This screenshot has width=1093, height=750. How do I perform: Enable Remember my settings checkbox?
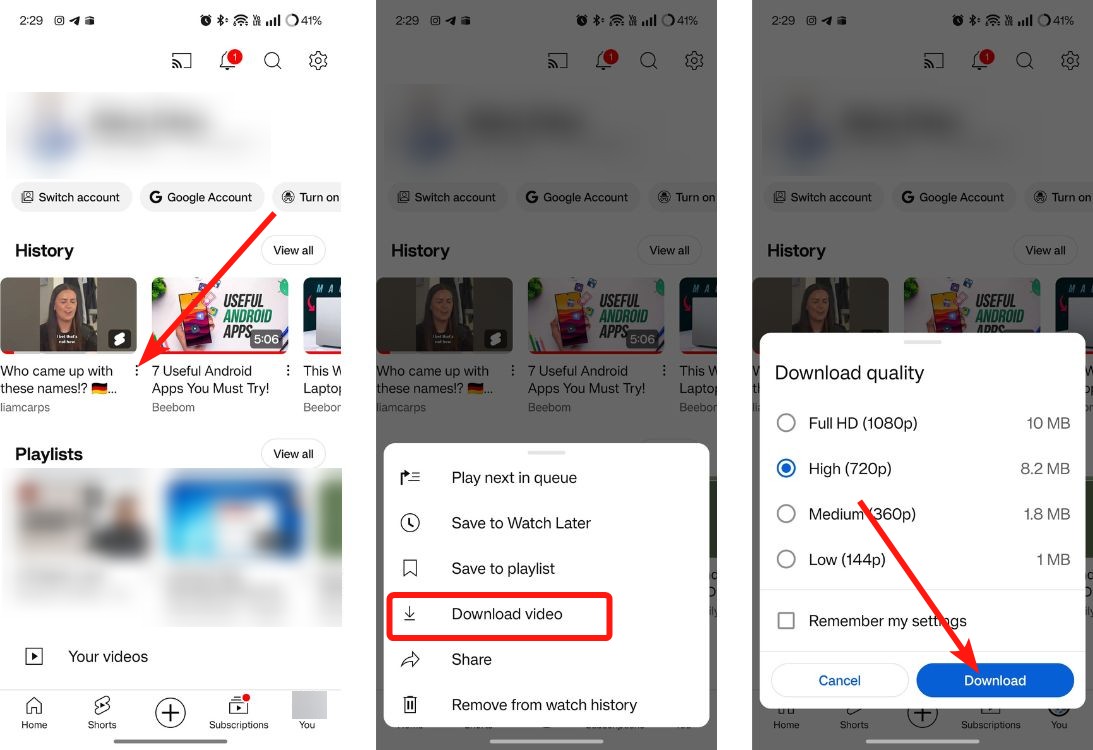click(x=786, y=620)
